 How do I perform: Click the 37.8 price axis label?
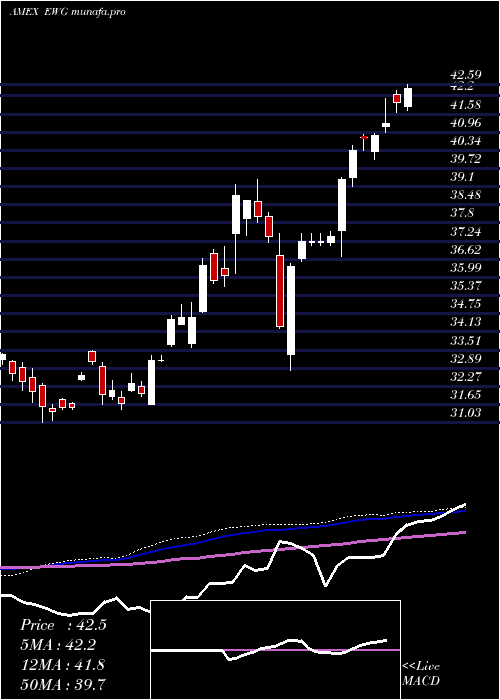coord(461,213)
